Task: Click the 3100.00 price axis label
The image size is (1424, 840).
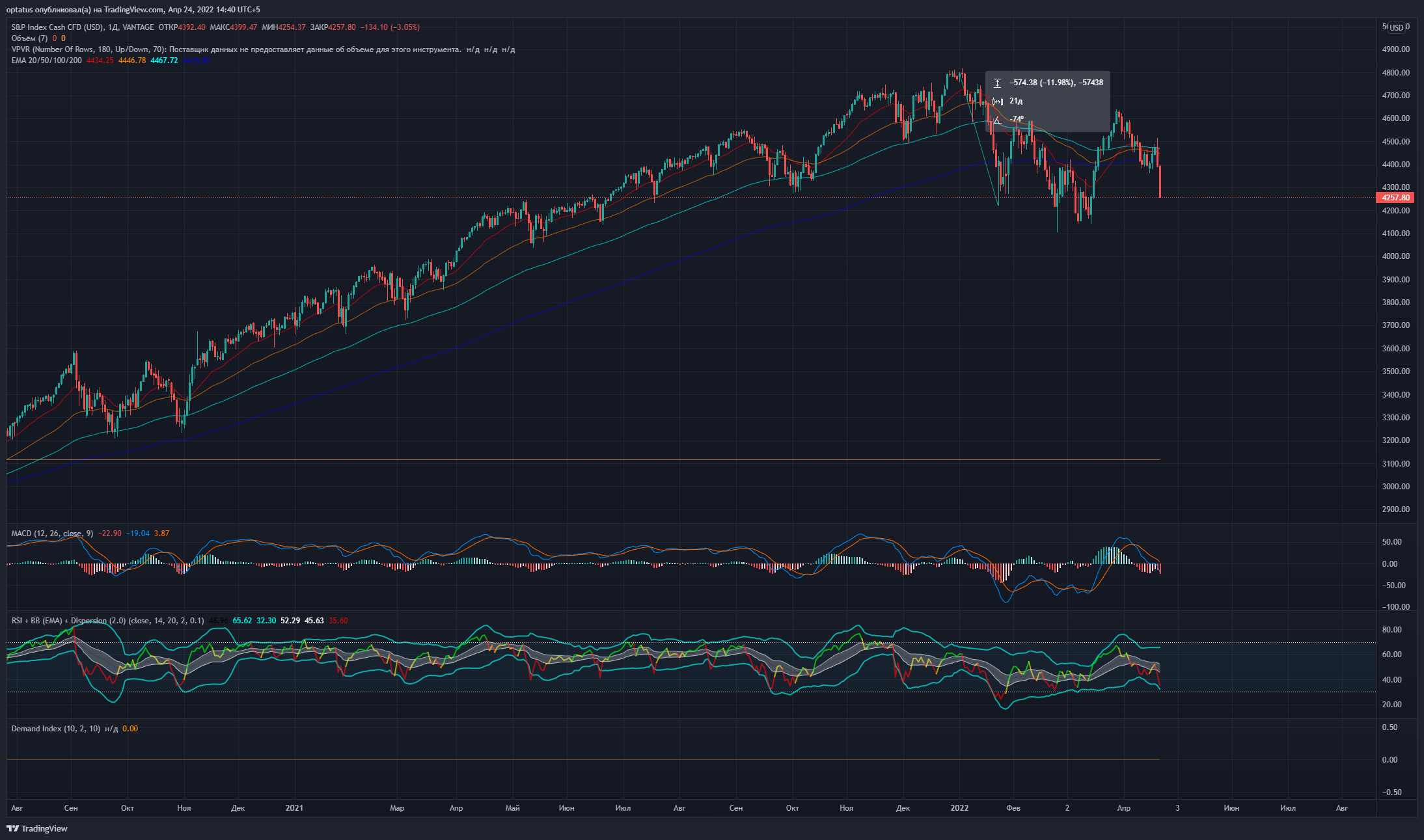Action: pyautogui.click(x=1396, y=464)
